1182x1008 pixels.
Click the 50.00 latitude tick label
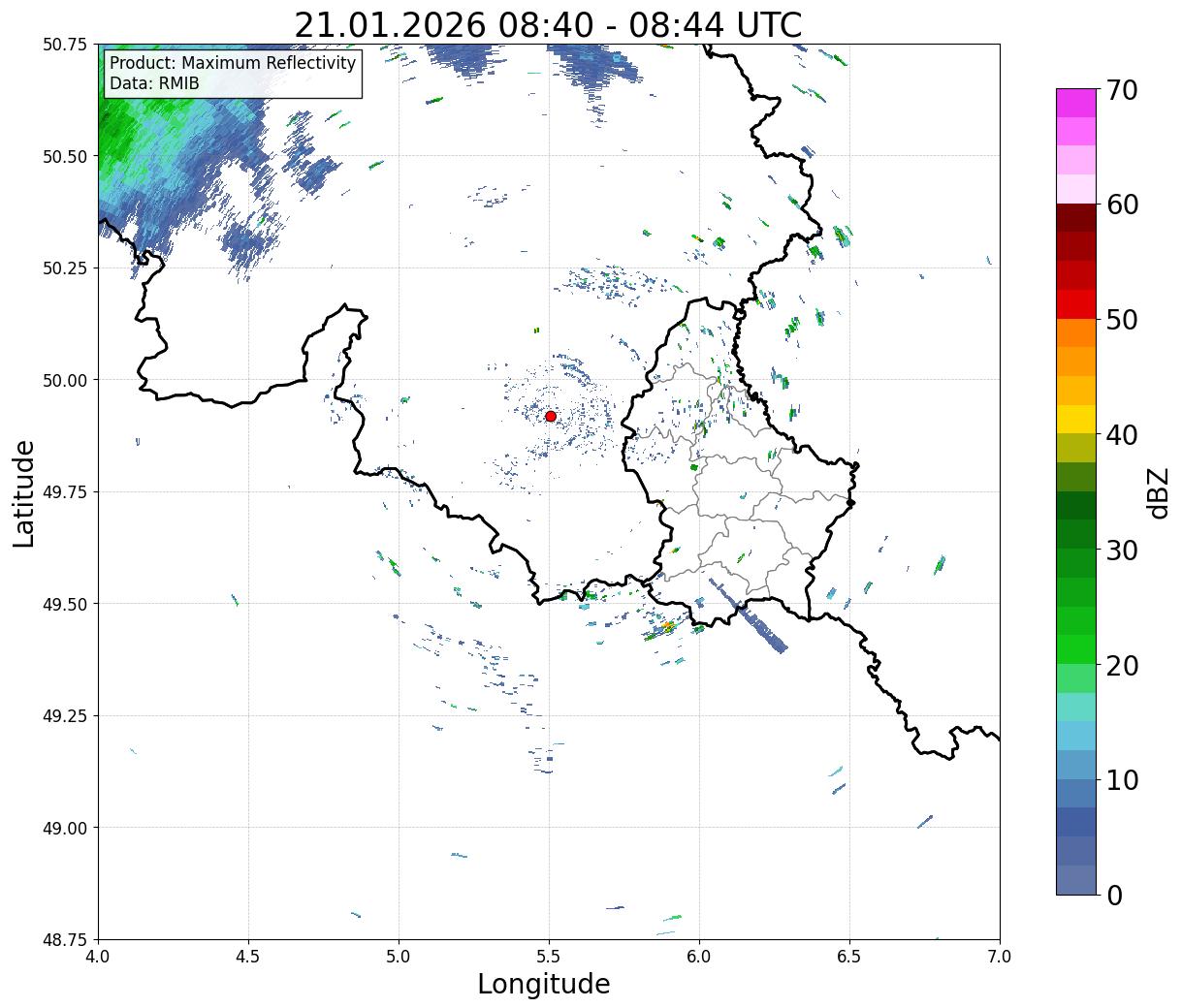click(x=64, y=380)
